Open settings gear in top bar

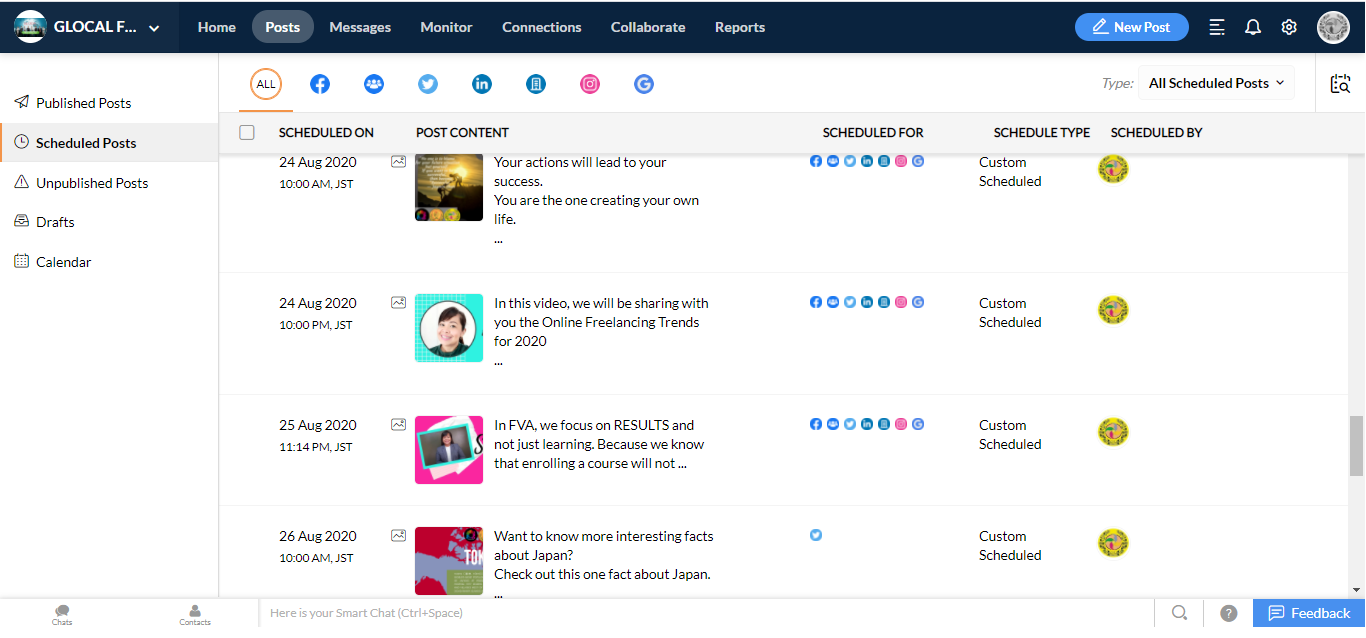pos(1289,27)
